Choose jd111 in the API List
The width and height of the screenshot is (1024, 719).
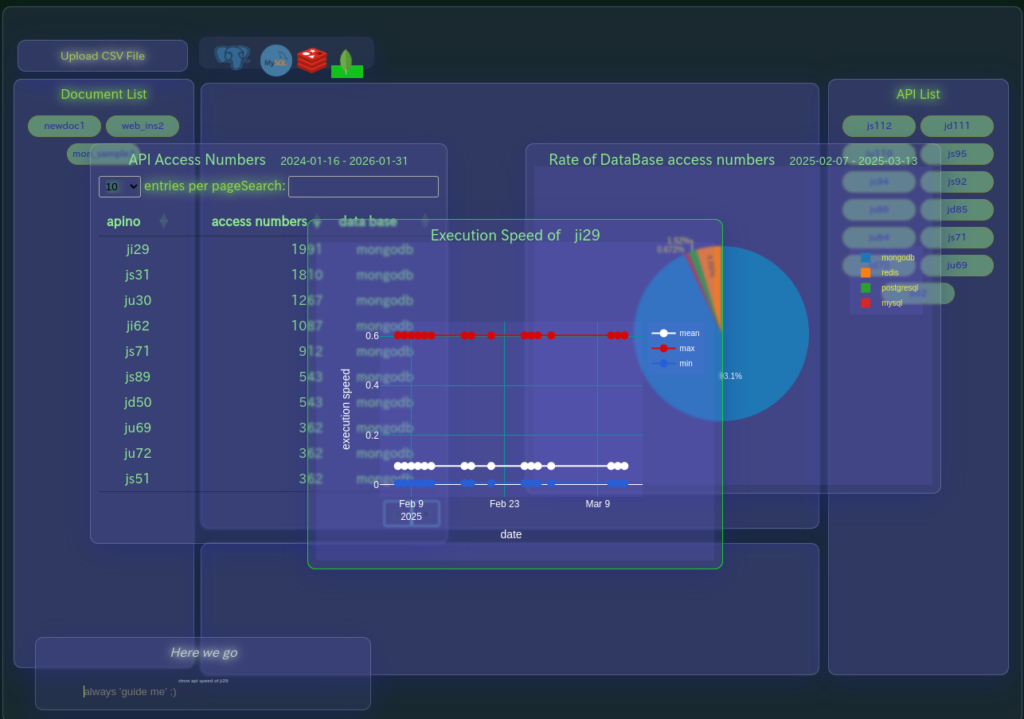click(x=956, y=126)
